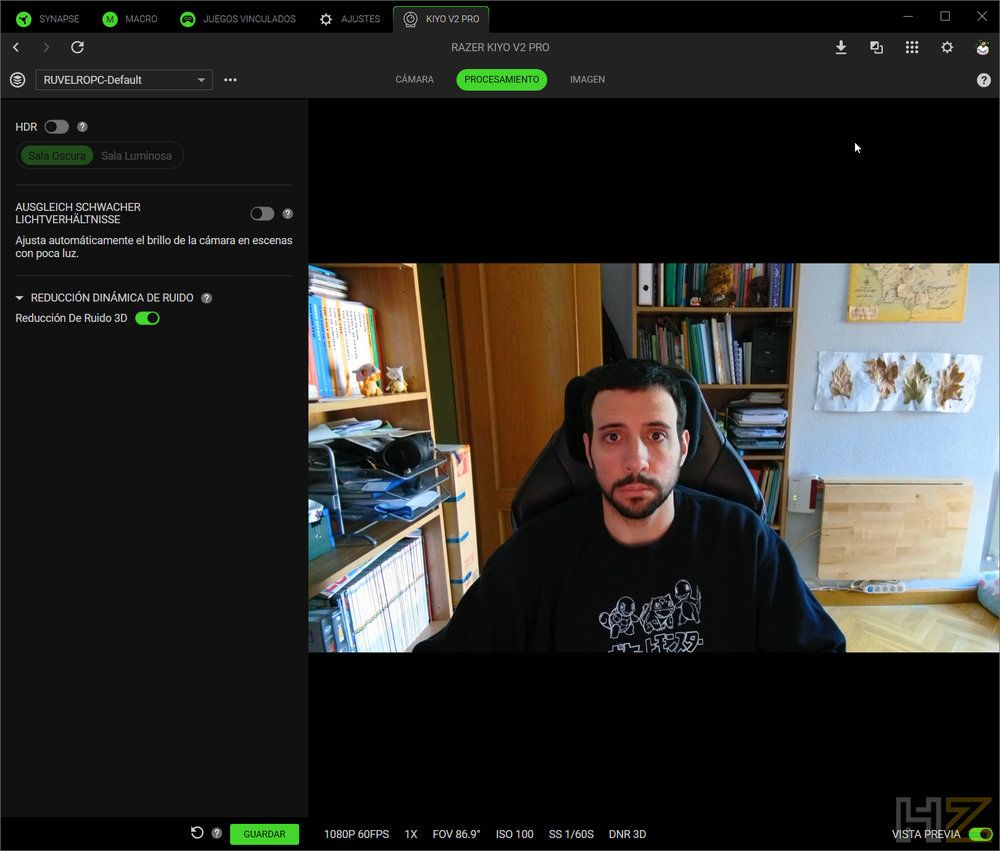Click the 1080P 60FPS status text

point(357,834)
